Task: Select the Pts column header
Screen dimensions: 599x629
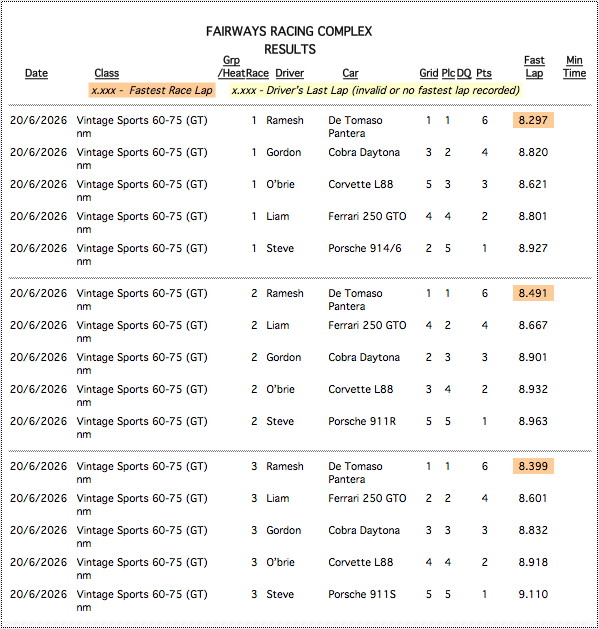Action: tap(484, 73)
